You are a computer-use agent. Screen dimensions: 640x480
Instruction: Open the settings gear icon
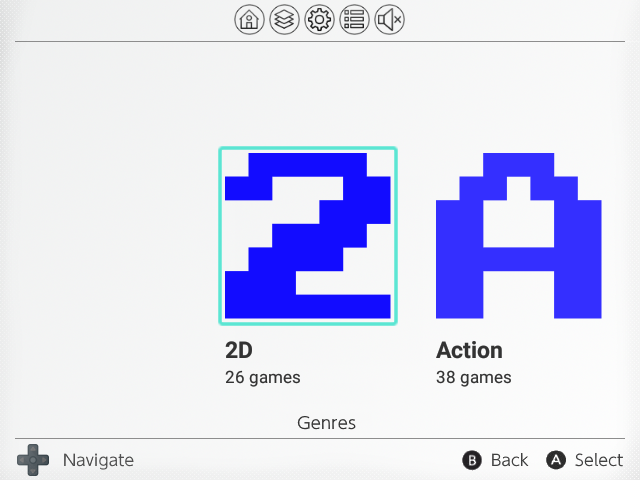point(319,19)
